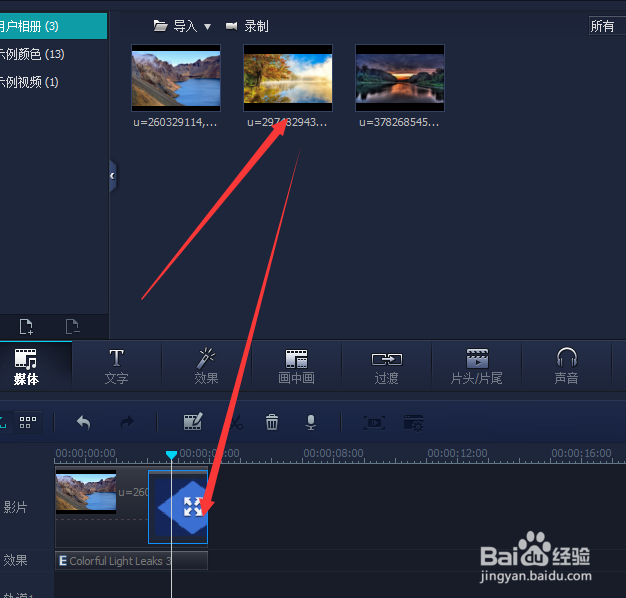The image size is (626, 598).
Task: Click the Delete trash icon
Action: point(272,422)
